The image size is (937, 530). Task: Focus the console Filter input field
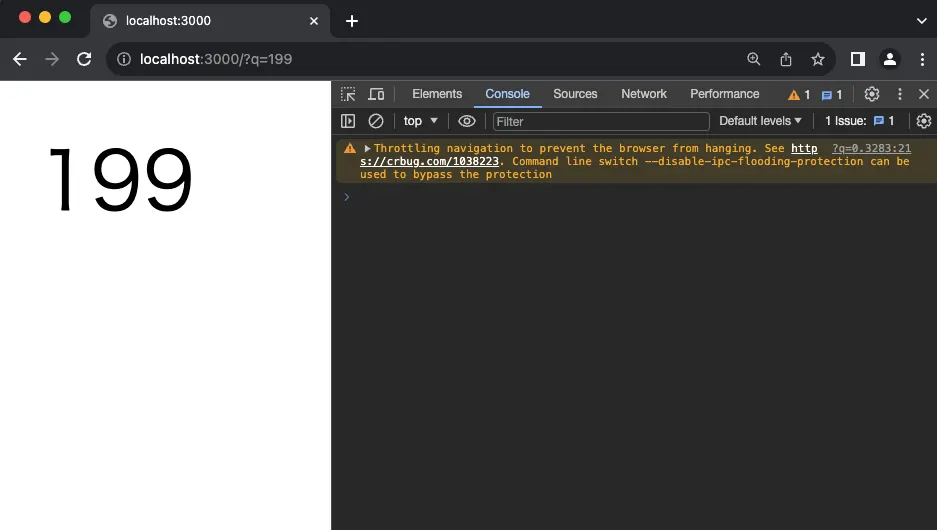[601, 122]
